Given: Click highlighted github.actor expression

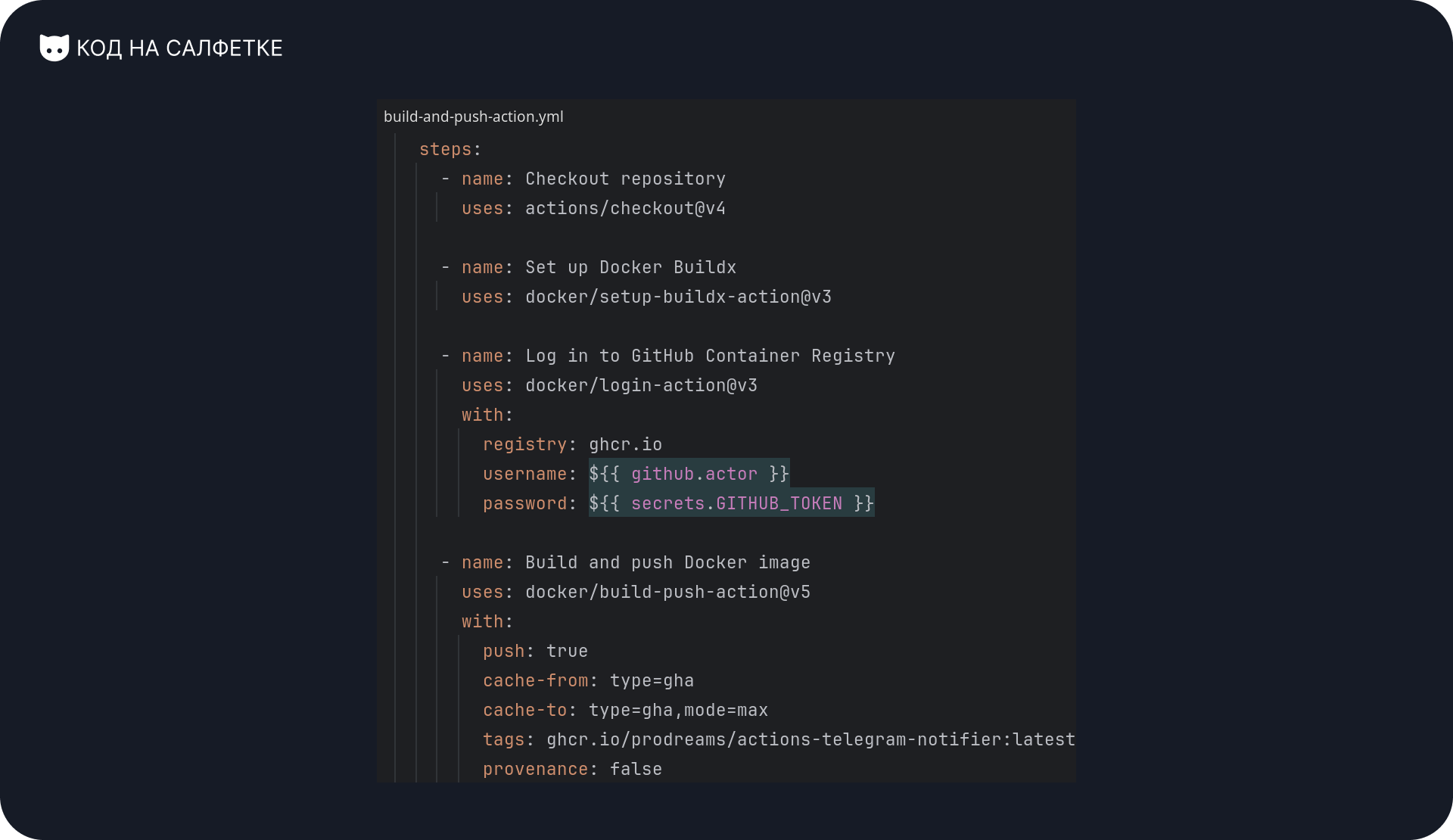Looking at the screenshot, I should tap(689, 474).
